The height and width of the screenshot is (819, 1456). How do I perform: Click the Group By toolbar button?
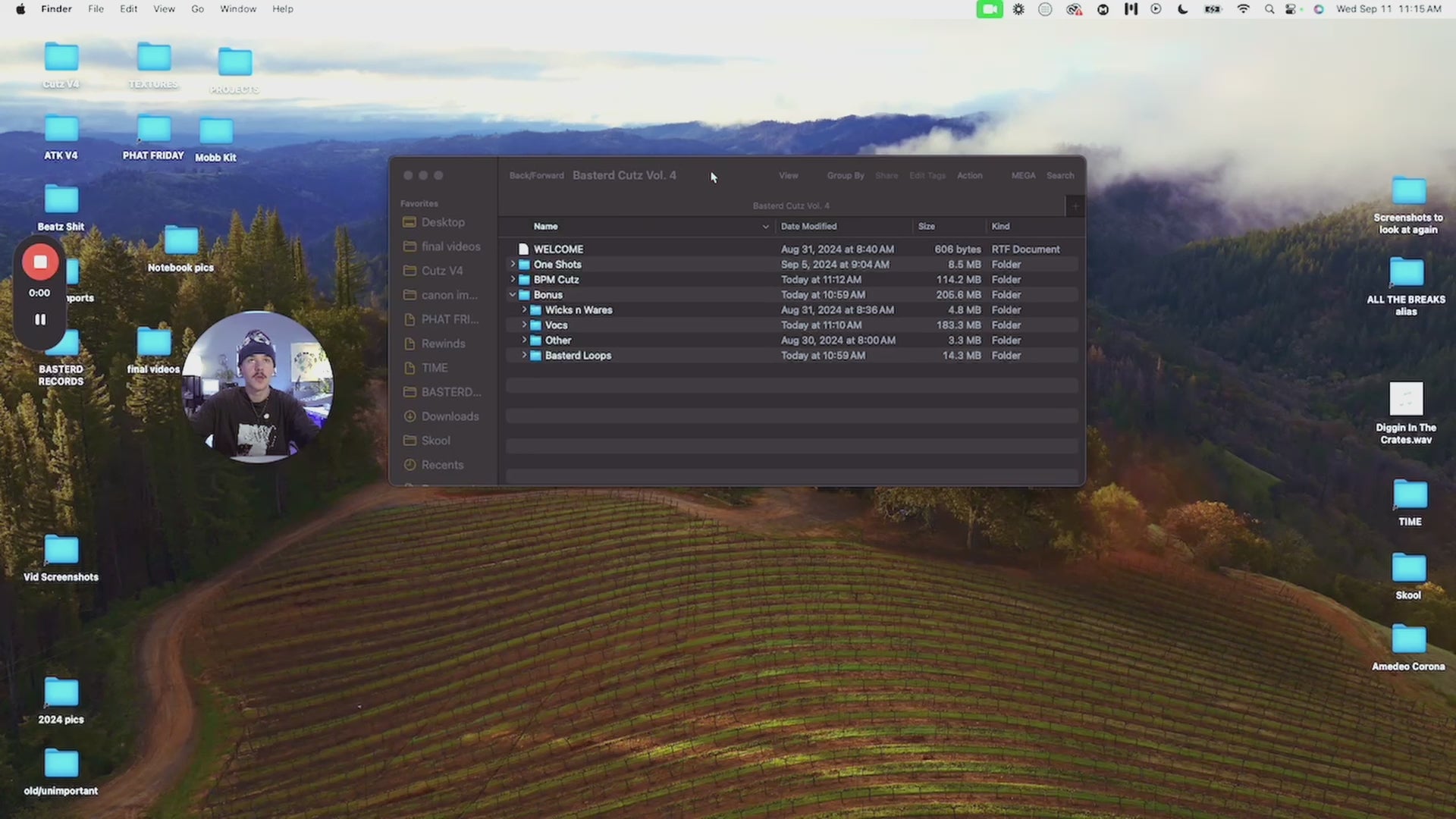pos(845,175)
